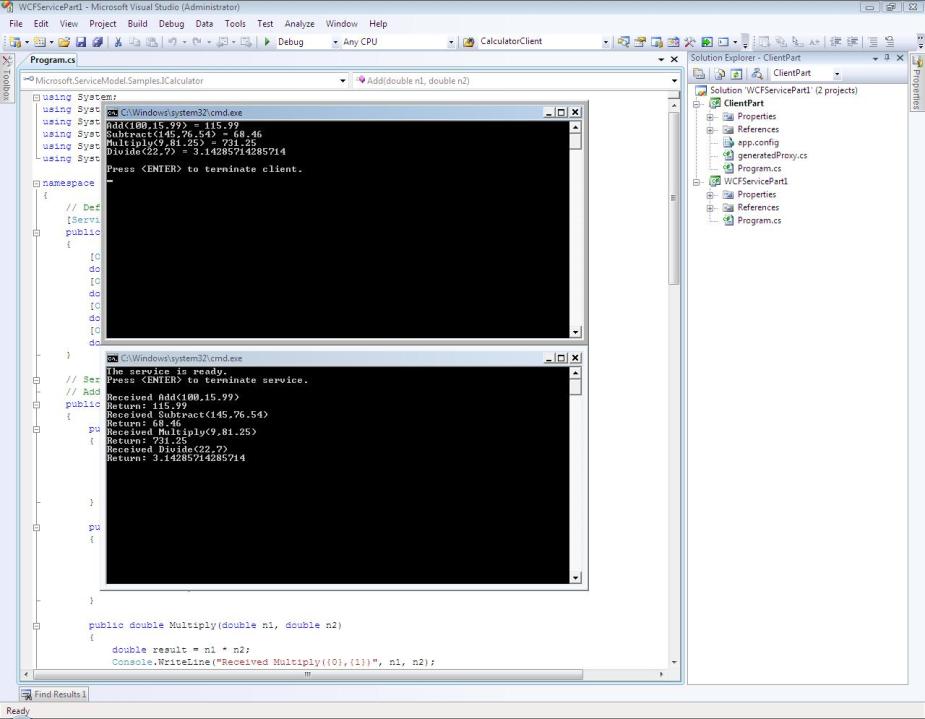Viewport: 925px width, 719px height.
Task: Collapse the ClientPart project node
Action: [699, 103]
